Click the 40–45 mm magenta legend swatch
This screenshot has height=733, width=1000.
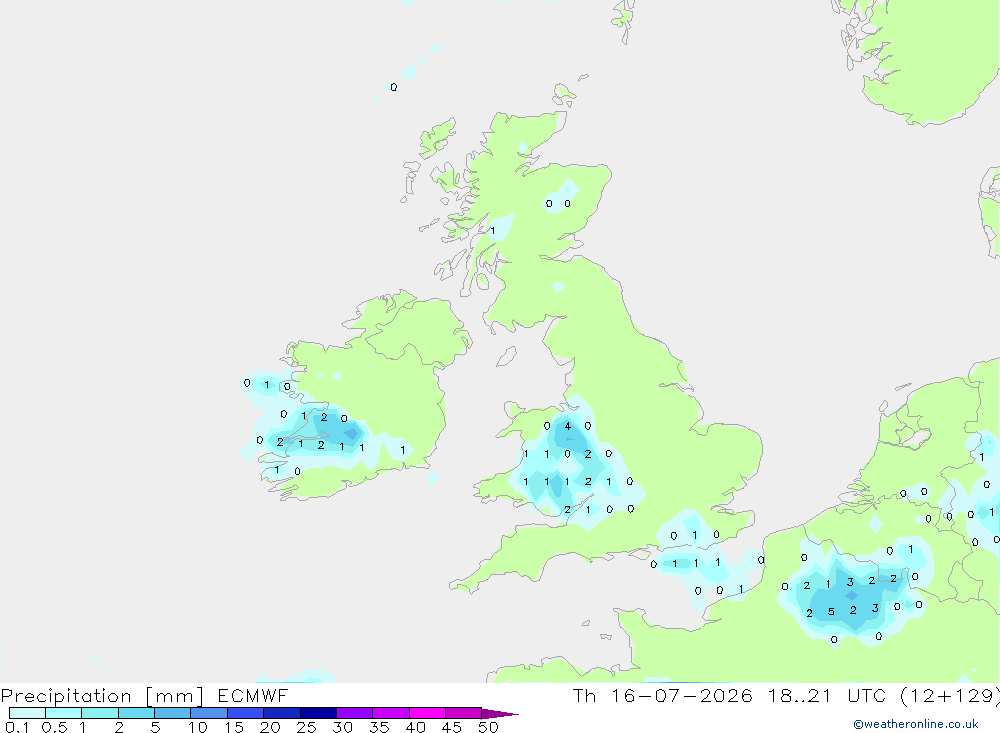(427, 713)
